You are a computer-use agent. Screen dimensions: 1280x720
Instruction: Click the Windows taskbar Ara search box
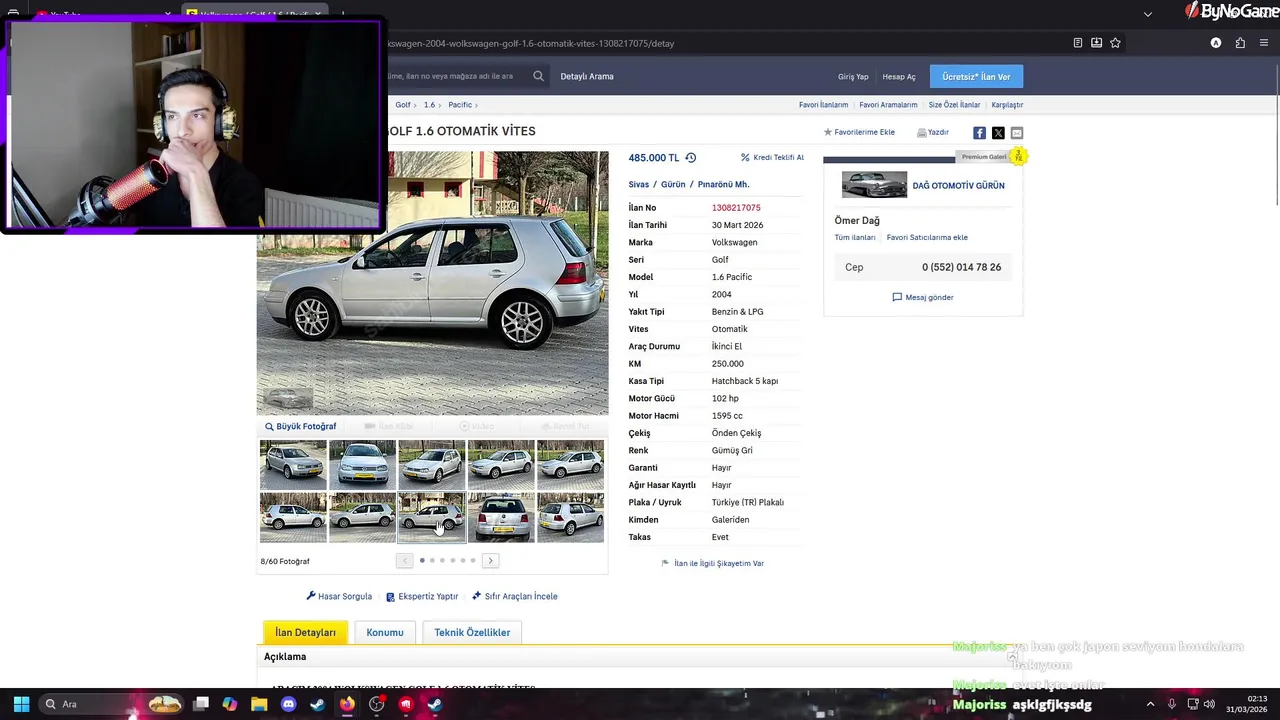point(112,704)
